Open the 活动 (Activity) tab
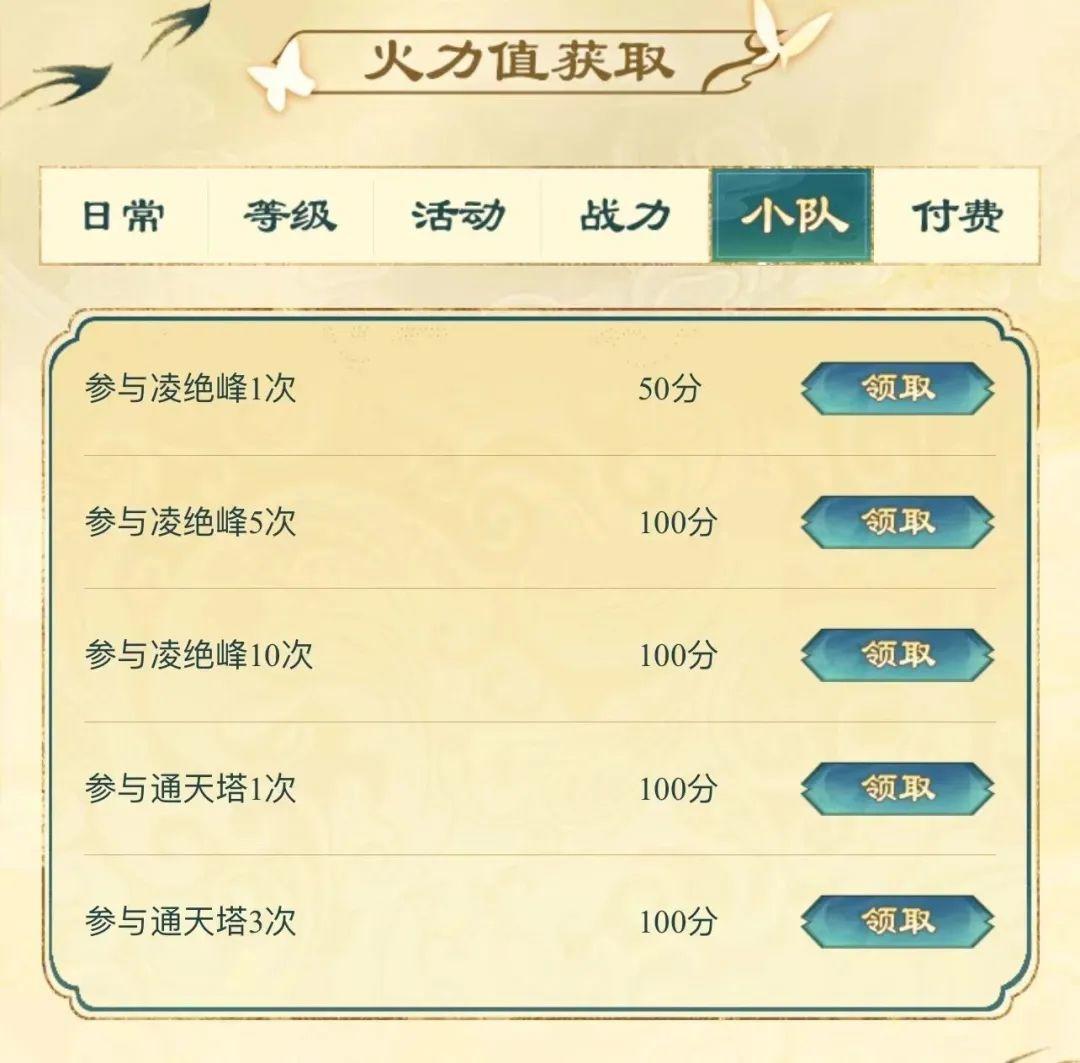 tap(455, 215)
